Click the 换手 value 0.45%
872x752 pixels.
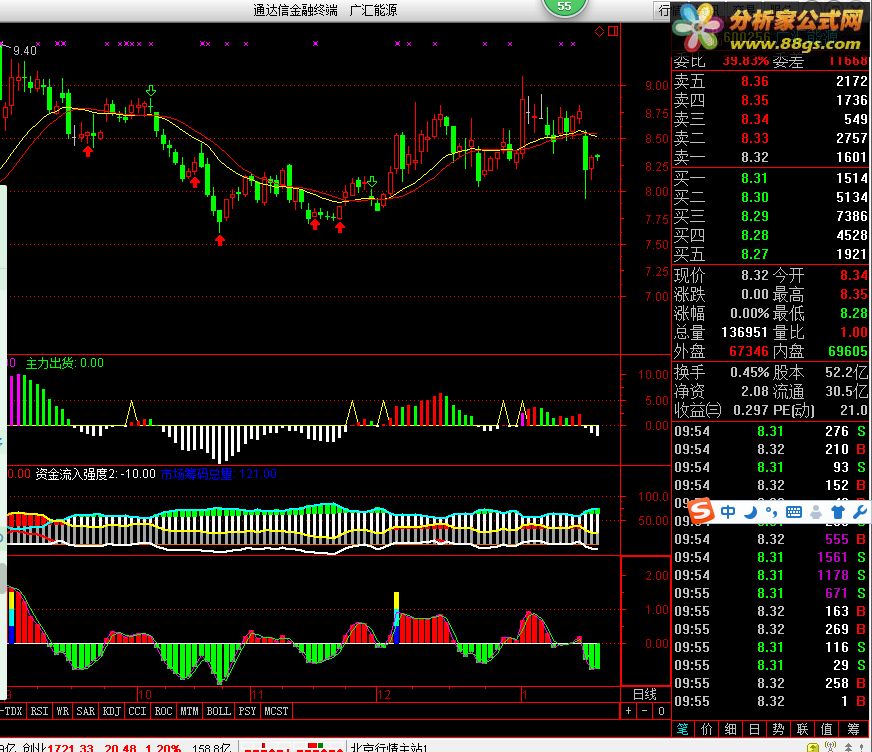click(x=749, y=372)
